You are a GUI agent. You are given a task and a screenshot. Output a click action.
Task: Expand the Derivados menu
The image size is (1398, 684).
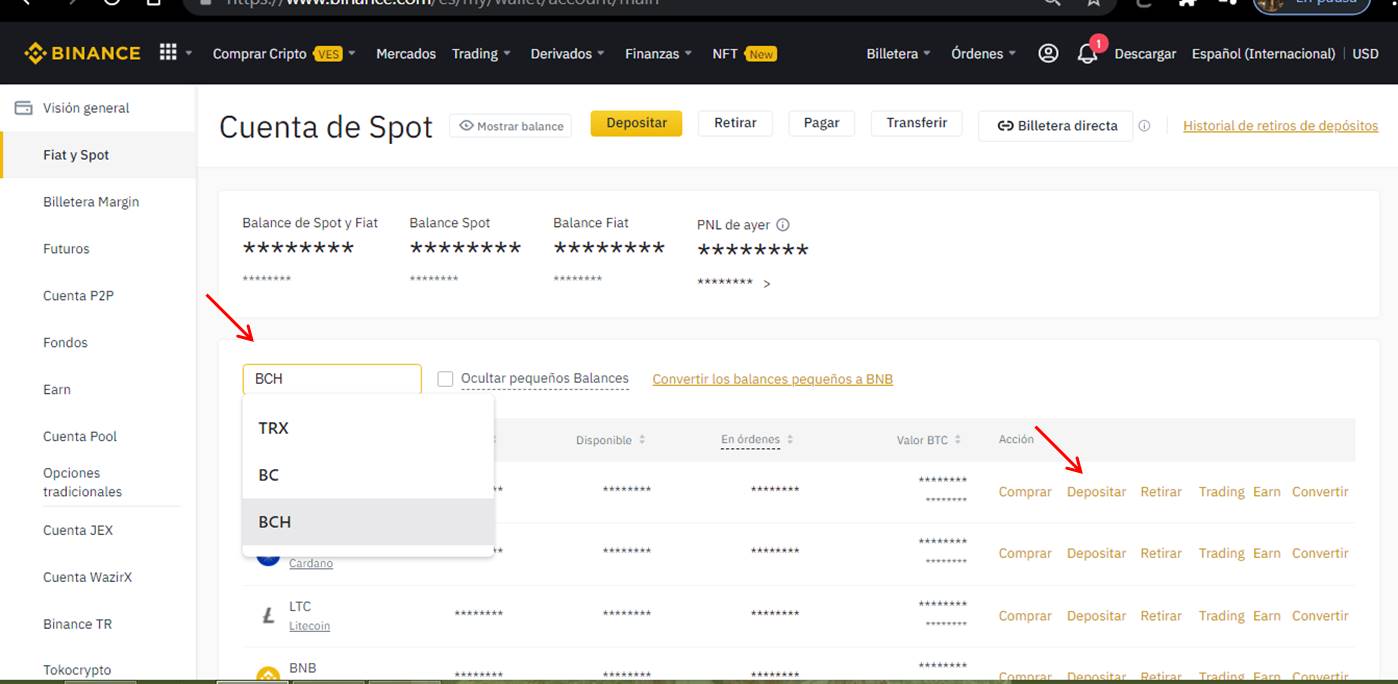[x=568, y=54]
